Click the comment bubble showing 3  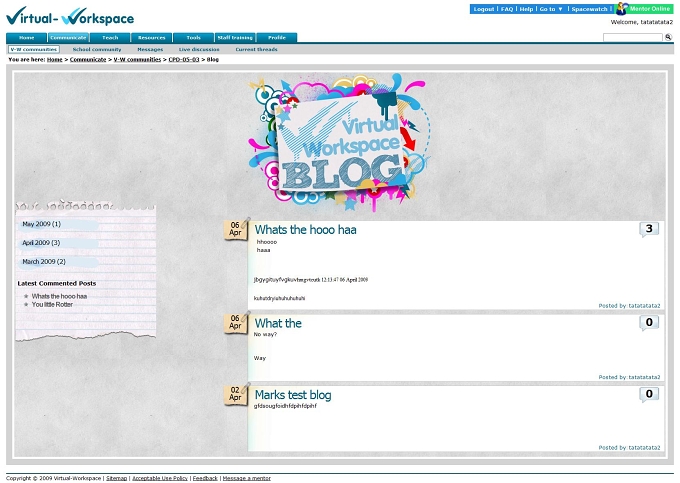649,229
